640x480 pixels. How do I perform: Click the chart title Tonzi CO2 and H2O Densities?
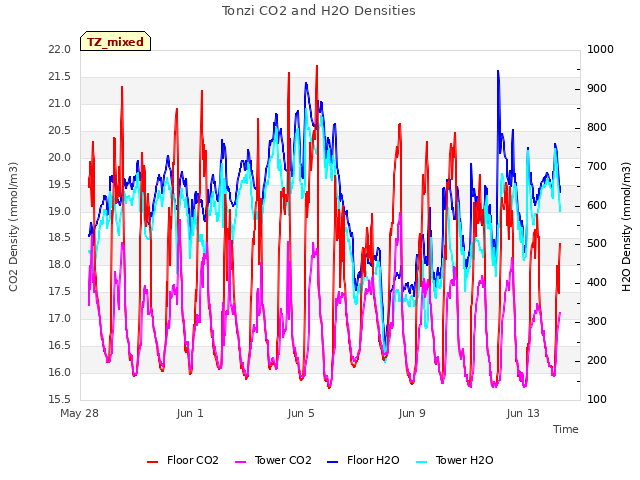pyautogui.click(x=318, y=11)
